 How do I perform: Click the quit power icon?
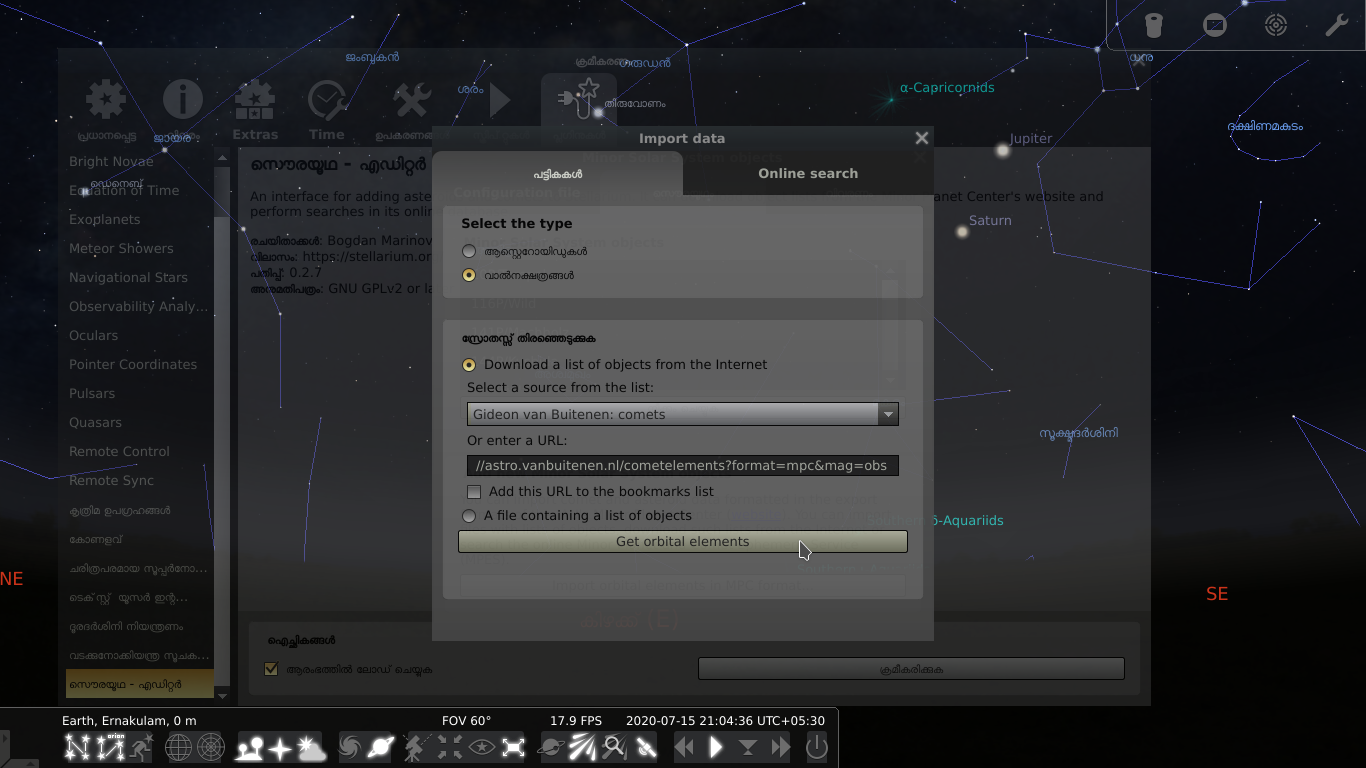tap(817, 747)
